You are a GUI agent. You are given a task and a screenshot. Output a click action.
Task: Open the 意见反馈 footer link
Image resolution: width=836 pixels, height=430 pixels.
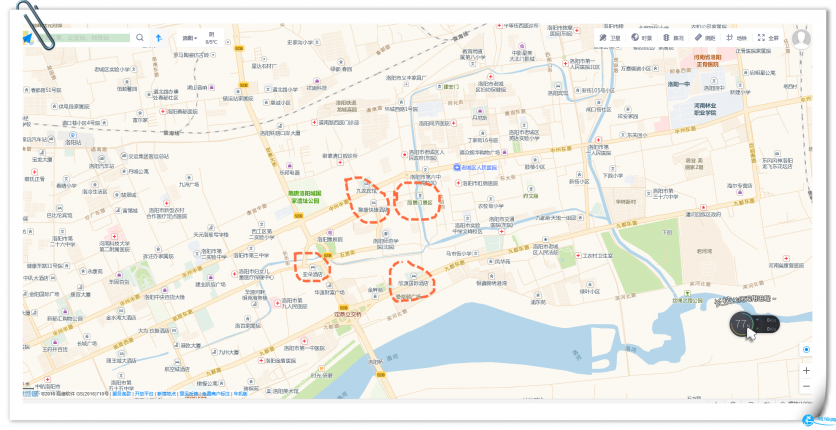[188, 394]
